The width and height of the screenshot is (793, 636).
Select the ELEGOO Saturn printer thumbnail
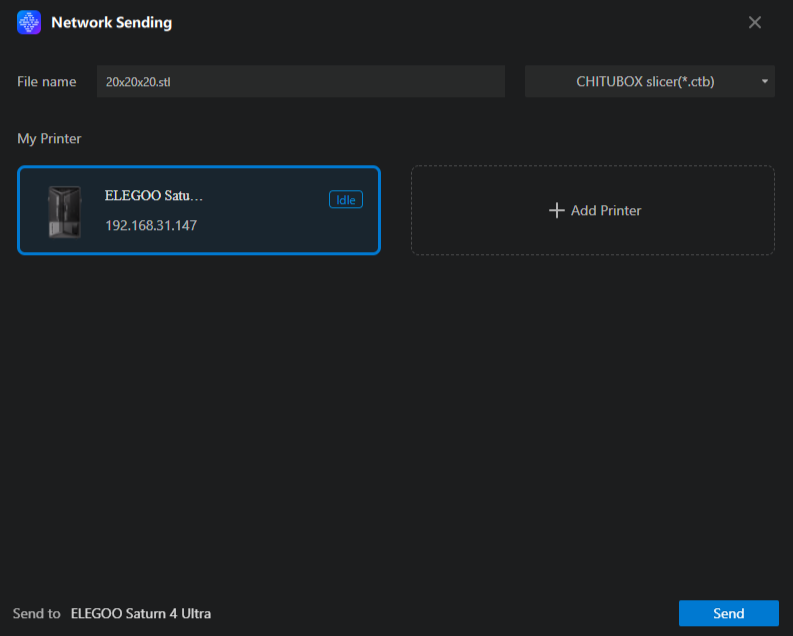point(65,211)
